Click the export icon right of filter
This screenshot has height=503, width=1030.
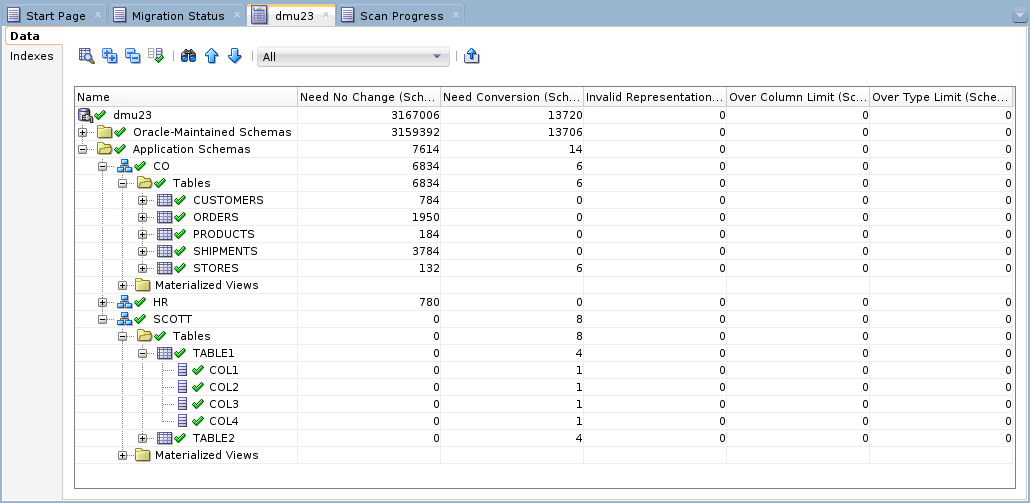click(472, 56)
